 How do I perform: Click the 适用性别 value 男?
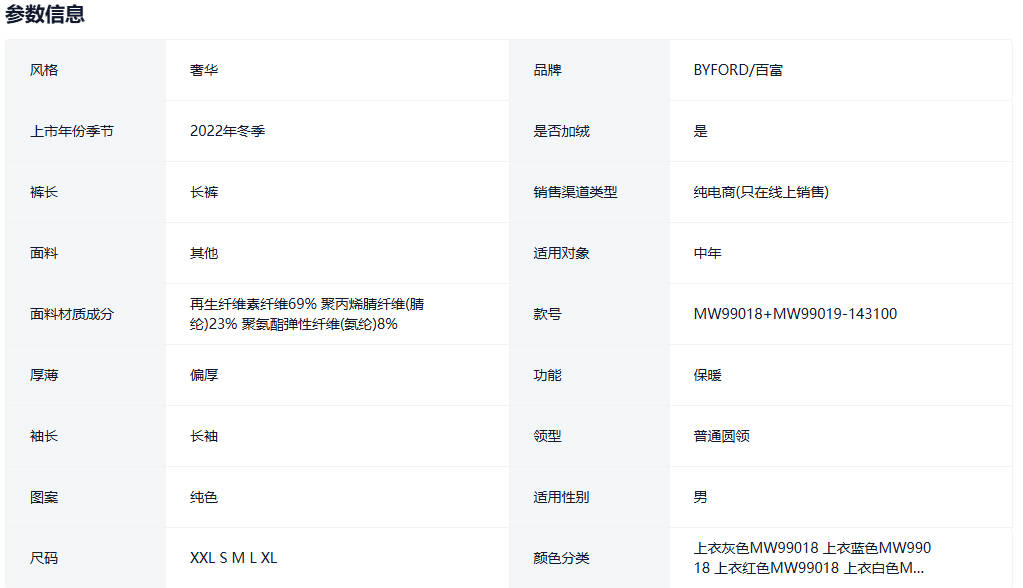coord(700,497)
